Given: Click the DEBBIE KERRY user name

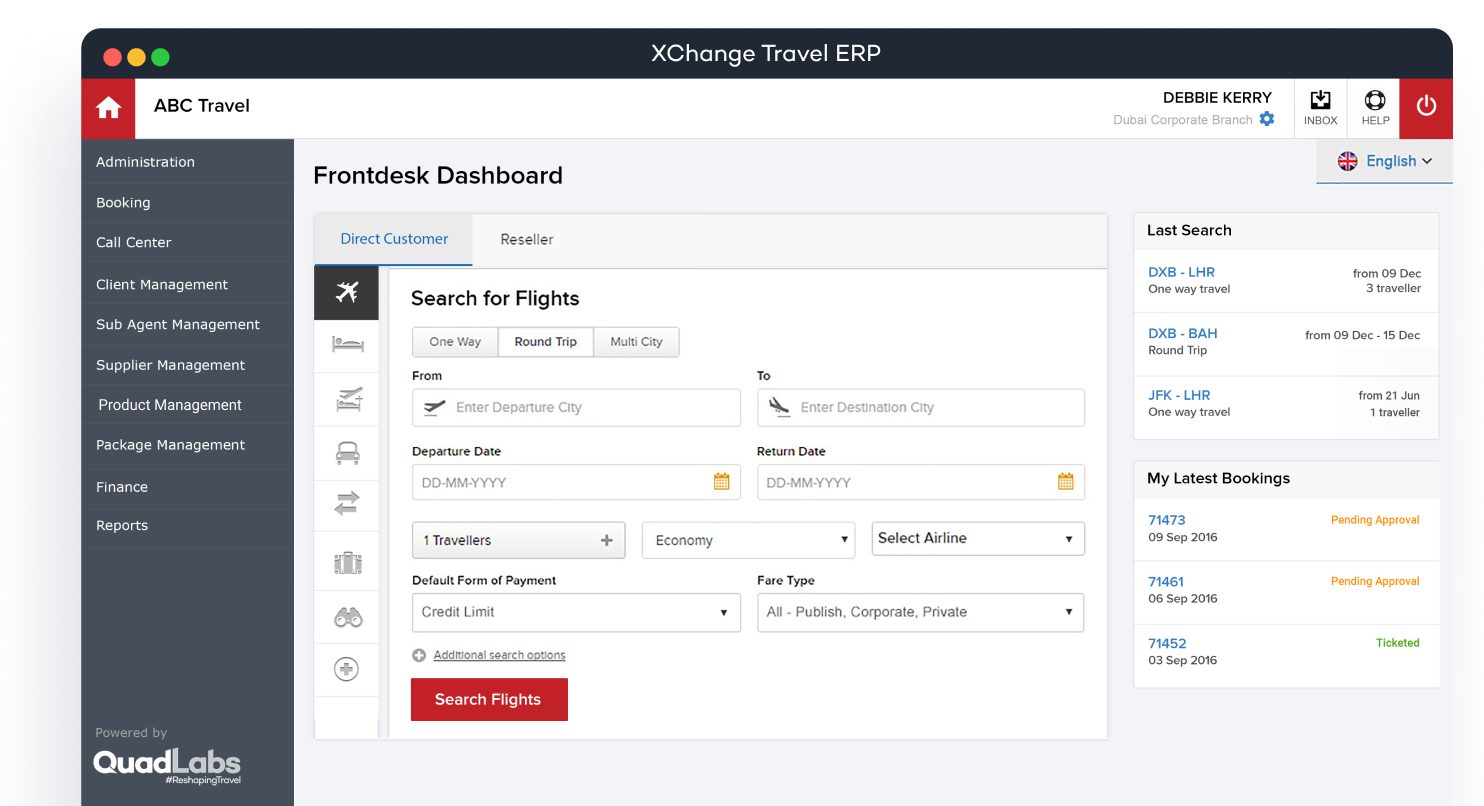Looking at the screenshot, I should 1217,98.
